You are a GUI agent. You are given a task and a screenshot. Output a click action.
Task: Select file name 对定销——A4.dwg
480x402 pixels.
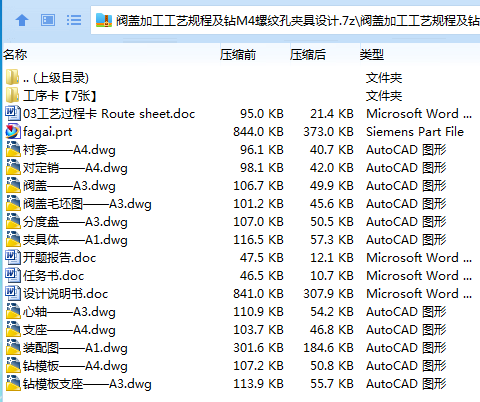tap(75, 168)
